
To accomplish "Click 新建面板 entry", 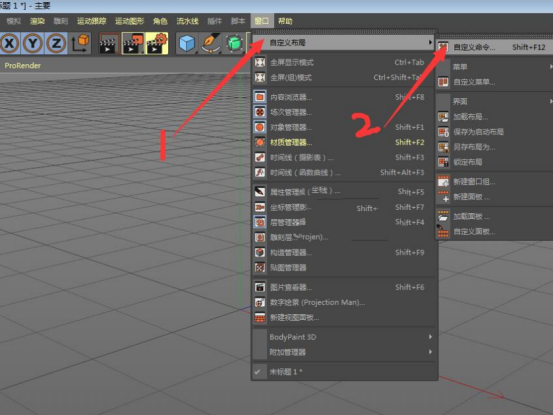I will click(494, 197).
